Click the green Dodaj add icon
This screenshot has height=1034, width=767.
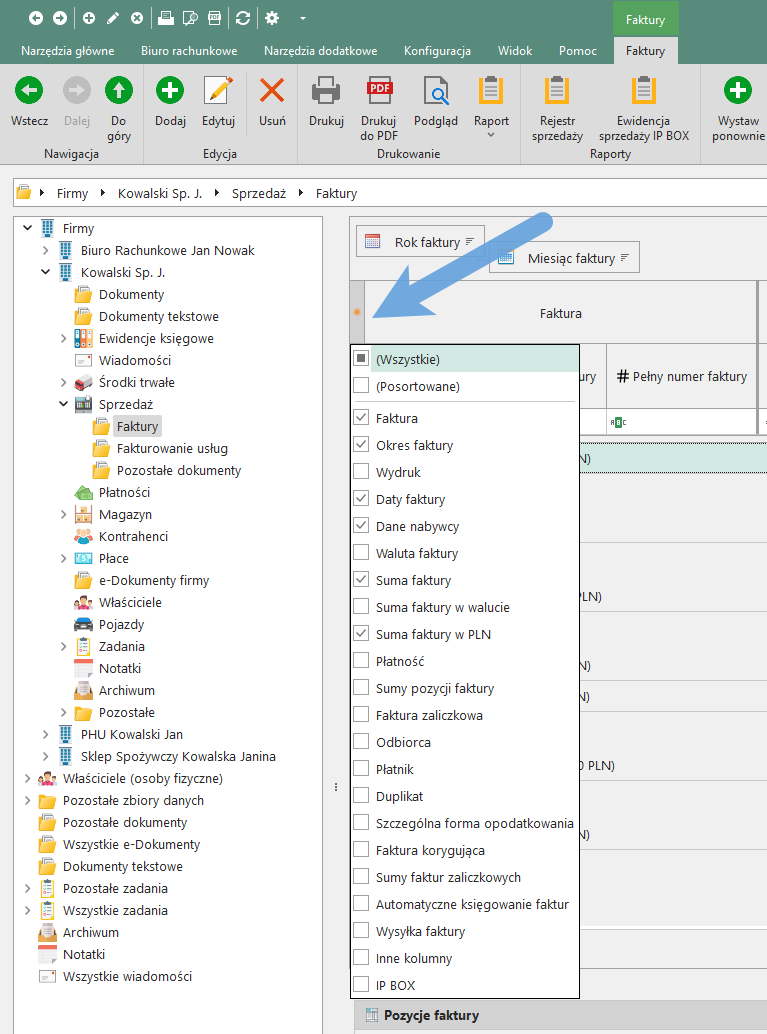coord(170,92)
